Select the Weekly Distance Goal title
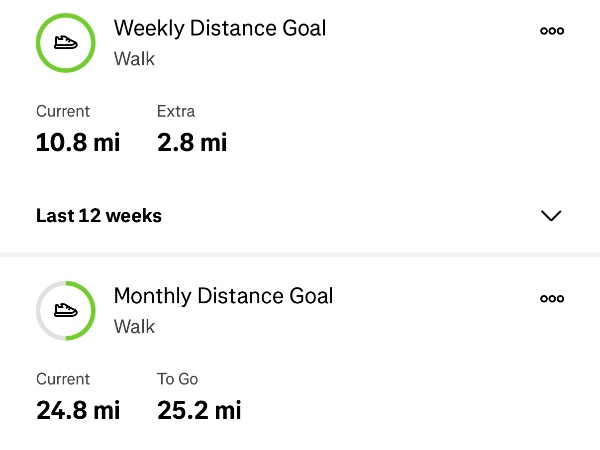This screenshot has height=450, width=600. (220, 28)
